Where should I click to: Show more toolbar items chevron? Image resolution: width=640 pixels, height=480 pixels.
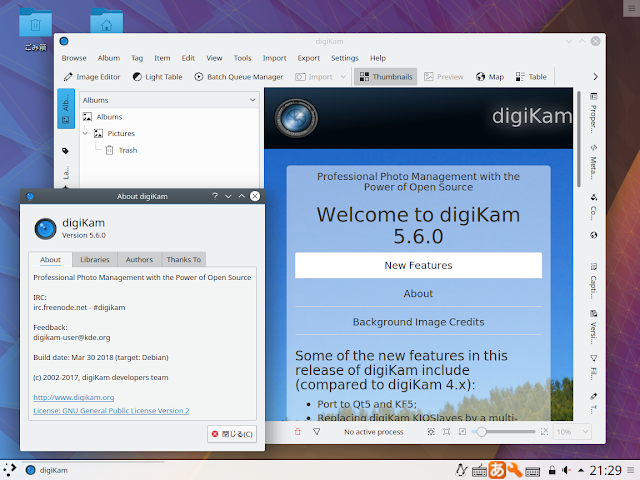click(x=595, y=77)
